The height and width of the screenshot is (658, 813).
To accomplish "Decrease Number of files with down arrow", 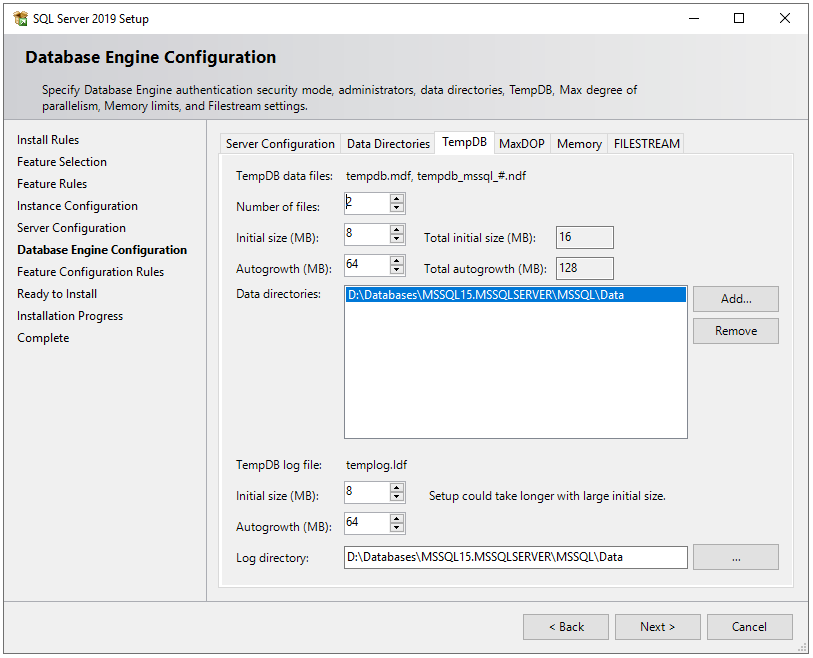I will point(397,208).
